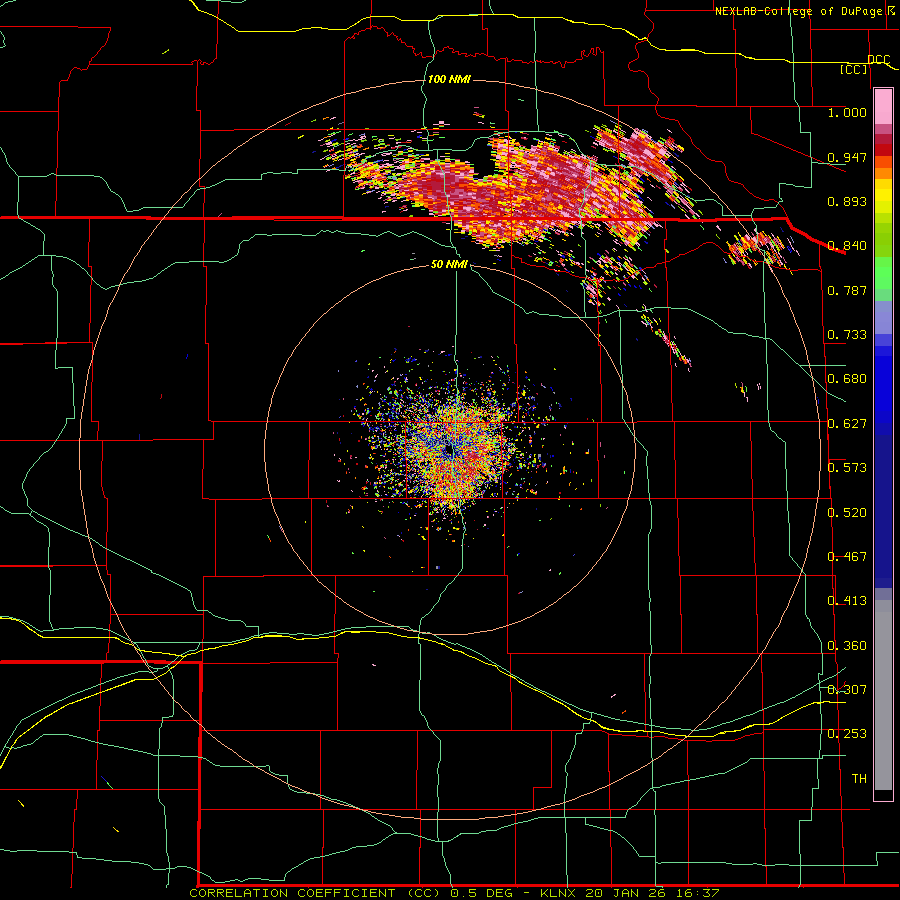Click the radar site center at the clutter core

click(x=449, y=451)
